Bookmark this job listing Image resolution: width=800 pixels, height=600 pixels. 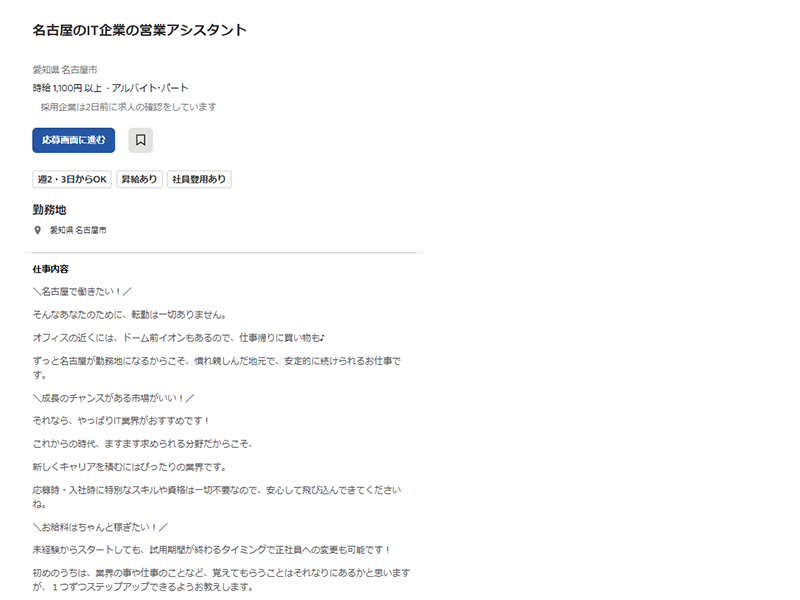[x=141, y=140]
